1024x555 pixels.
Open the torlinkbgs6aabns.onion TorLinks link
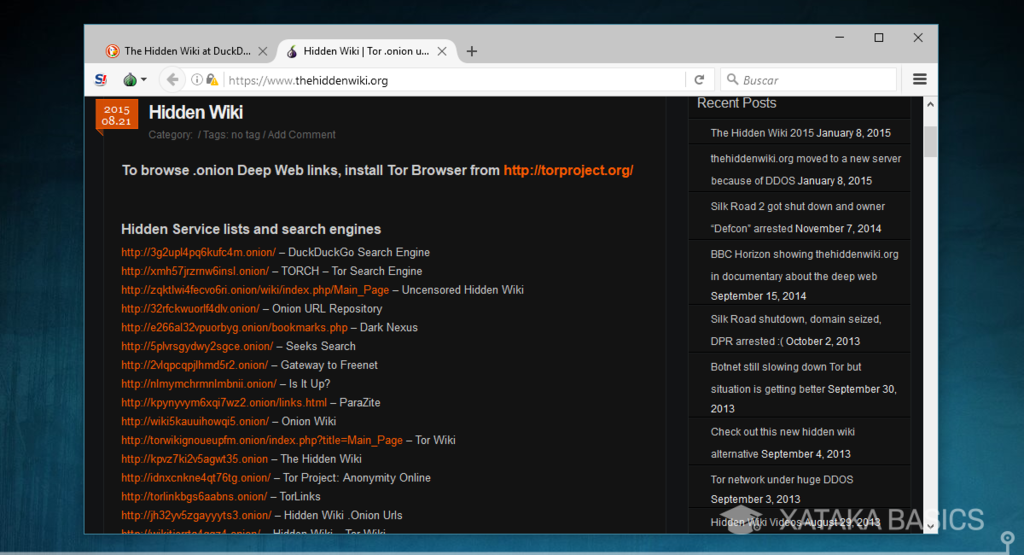point(194,497)
